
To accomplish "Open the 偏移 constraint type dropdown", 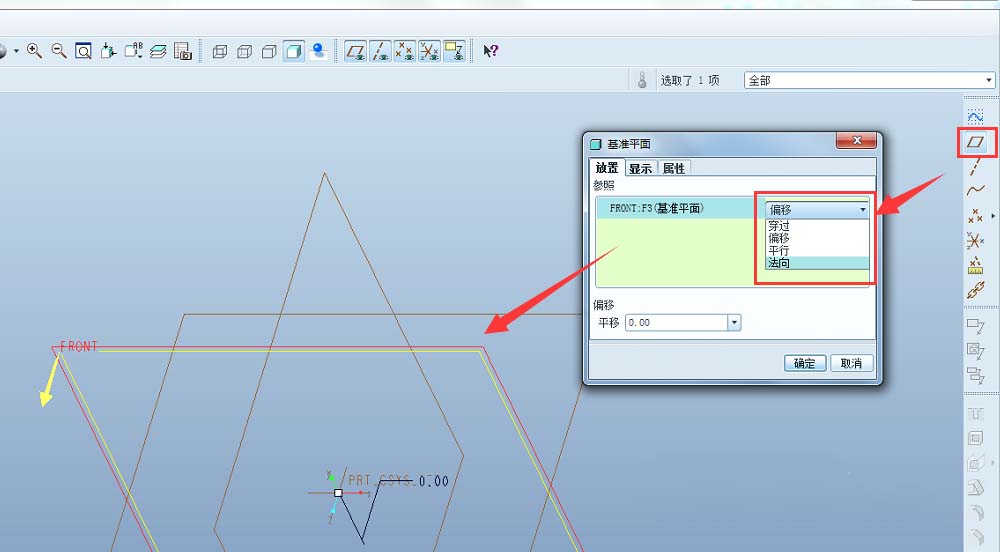I will [x=817, y=209].
